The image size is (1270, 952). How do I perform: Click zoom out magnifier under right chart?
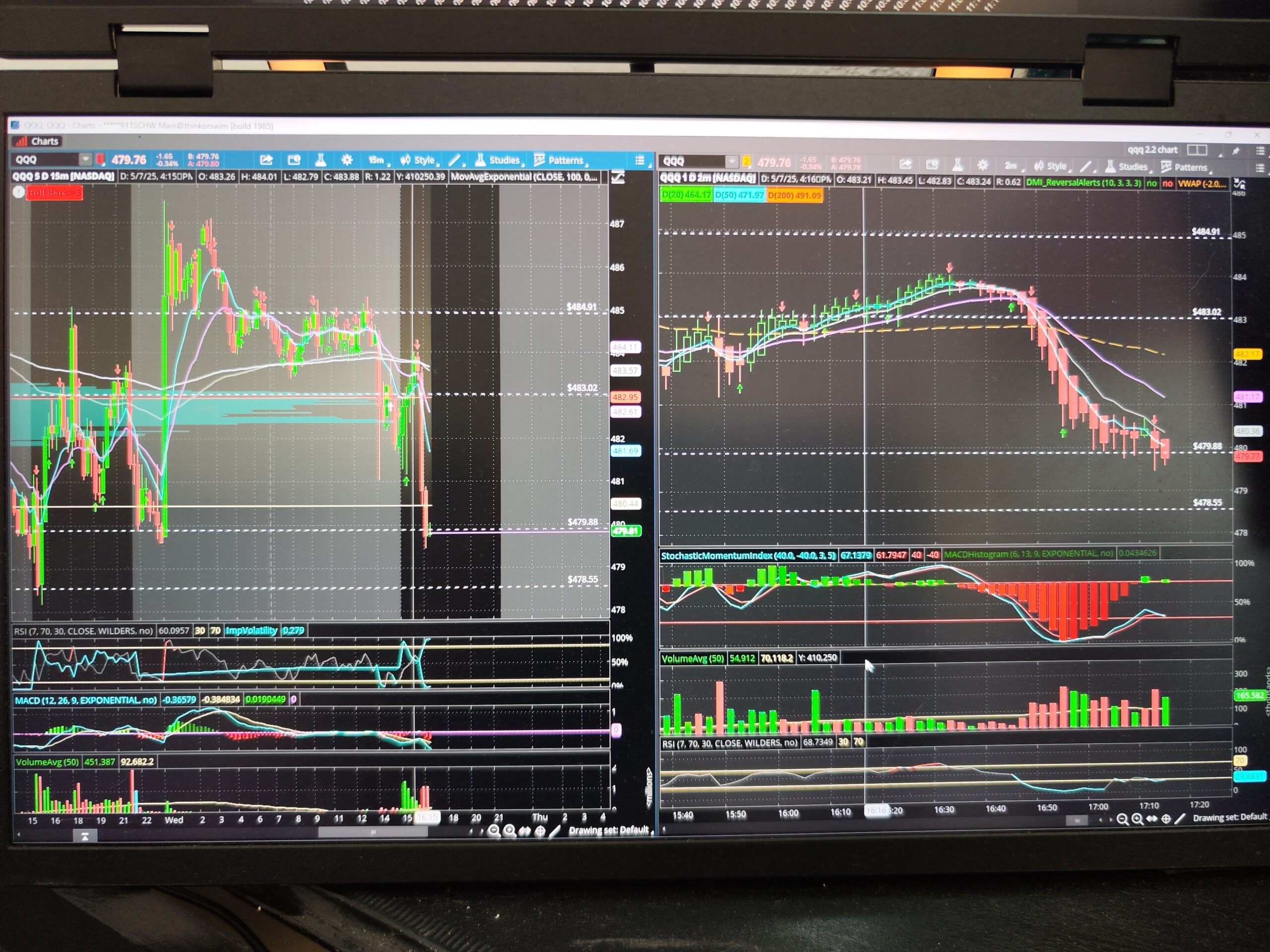tap(1122, 819)
